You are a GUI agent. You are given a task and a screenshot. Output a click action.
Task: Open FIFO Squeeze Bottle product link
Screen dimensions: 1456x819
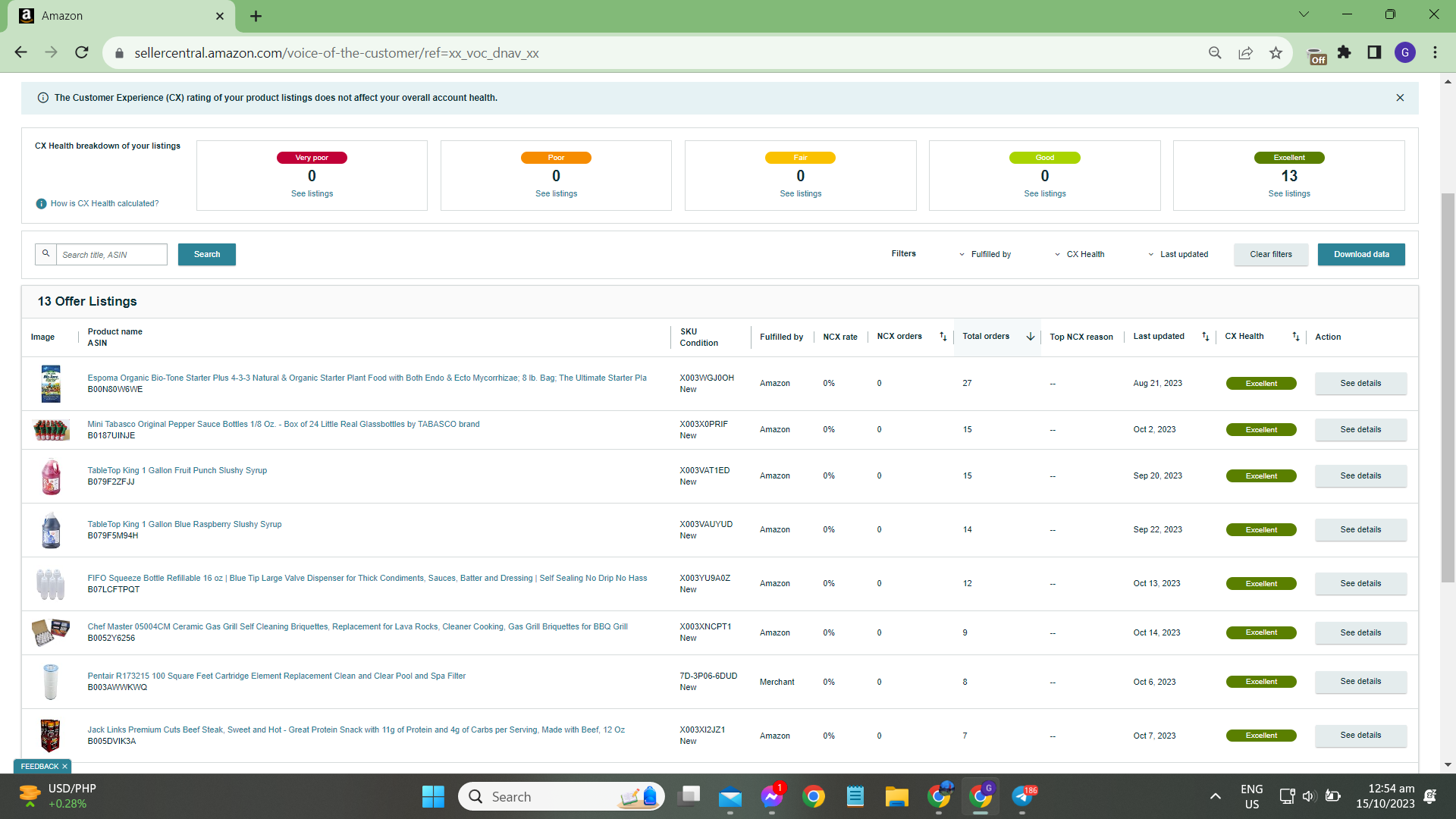[x=367, y=579]
